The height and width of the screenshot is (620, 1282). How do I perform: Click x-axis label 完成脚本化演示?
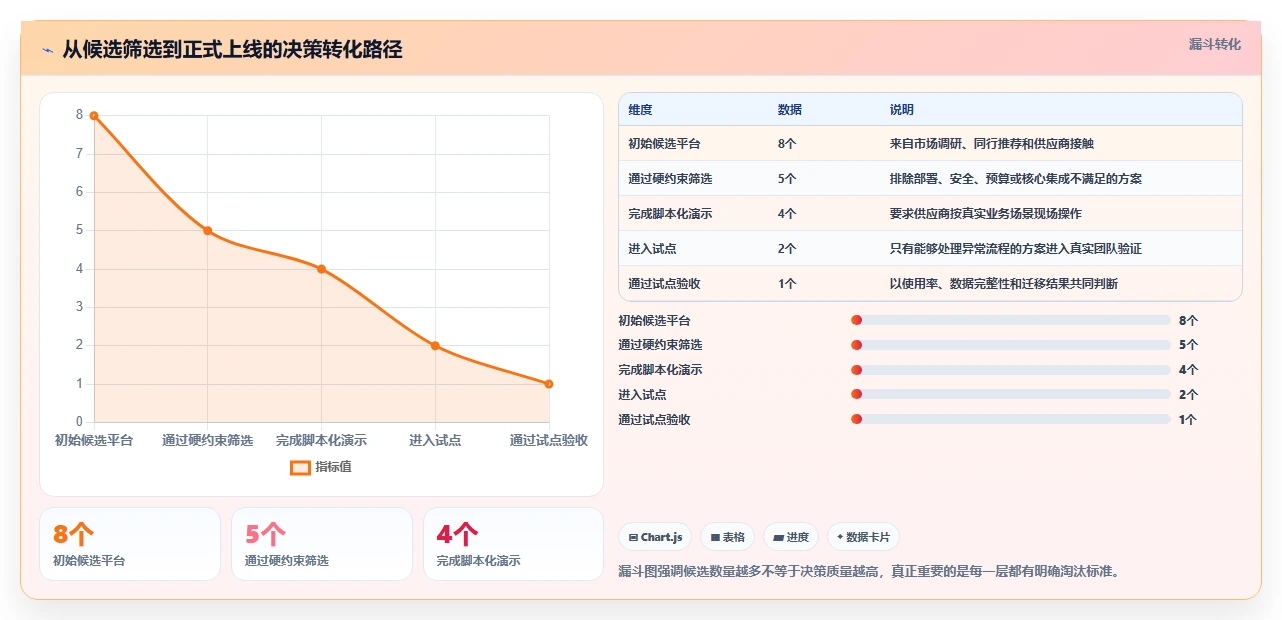(322, 440)
